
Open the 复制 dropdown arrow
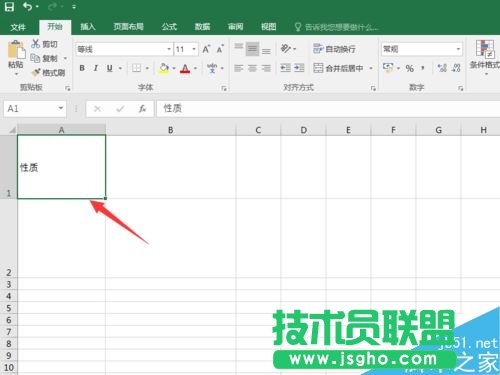tap(65, 58)
